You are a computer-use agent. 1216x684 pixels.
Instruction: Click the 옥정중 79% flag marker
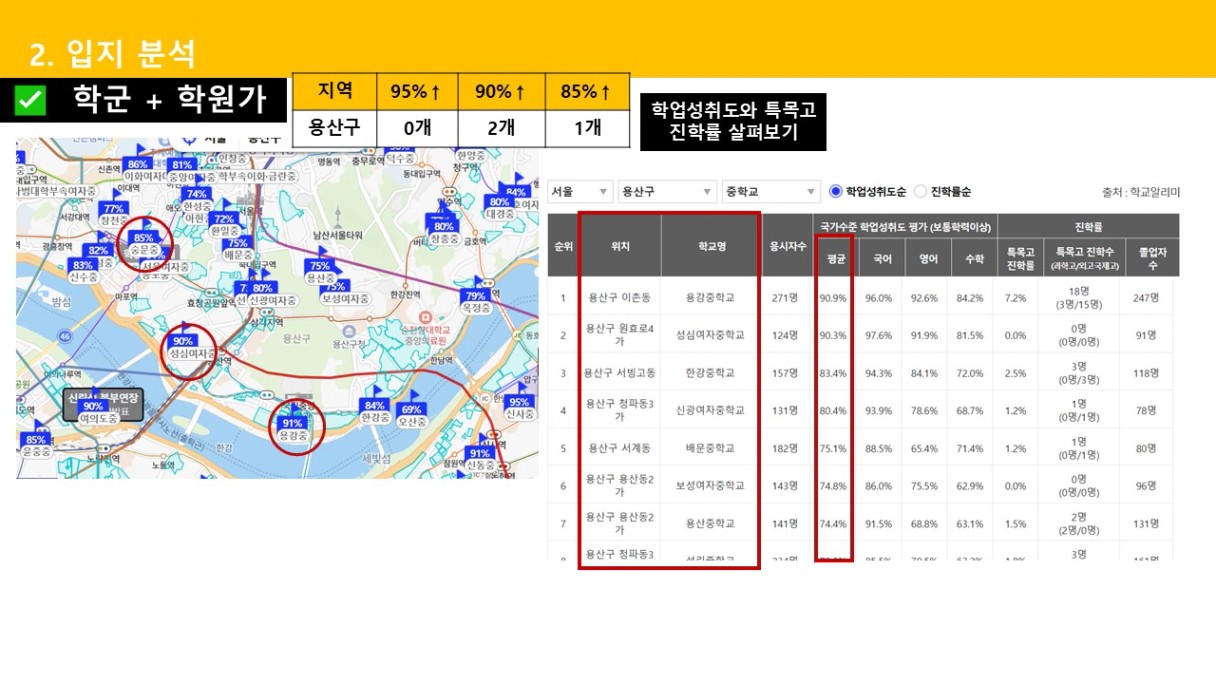point(476,296)
